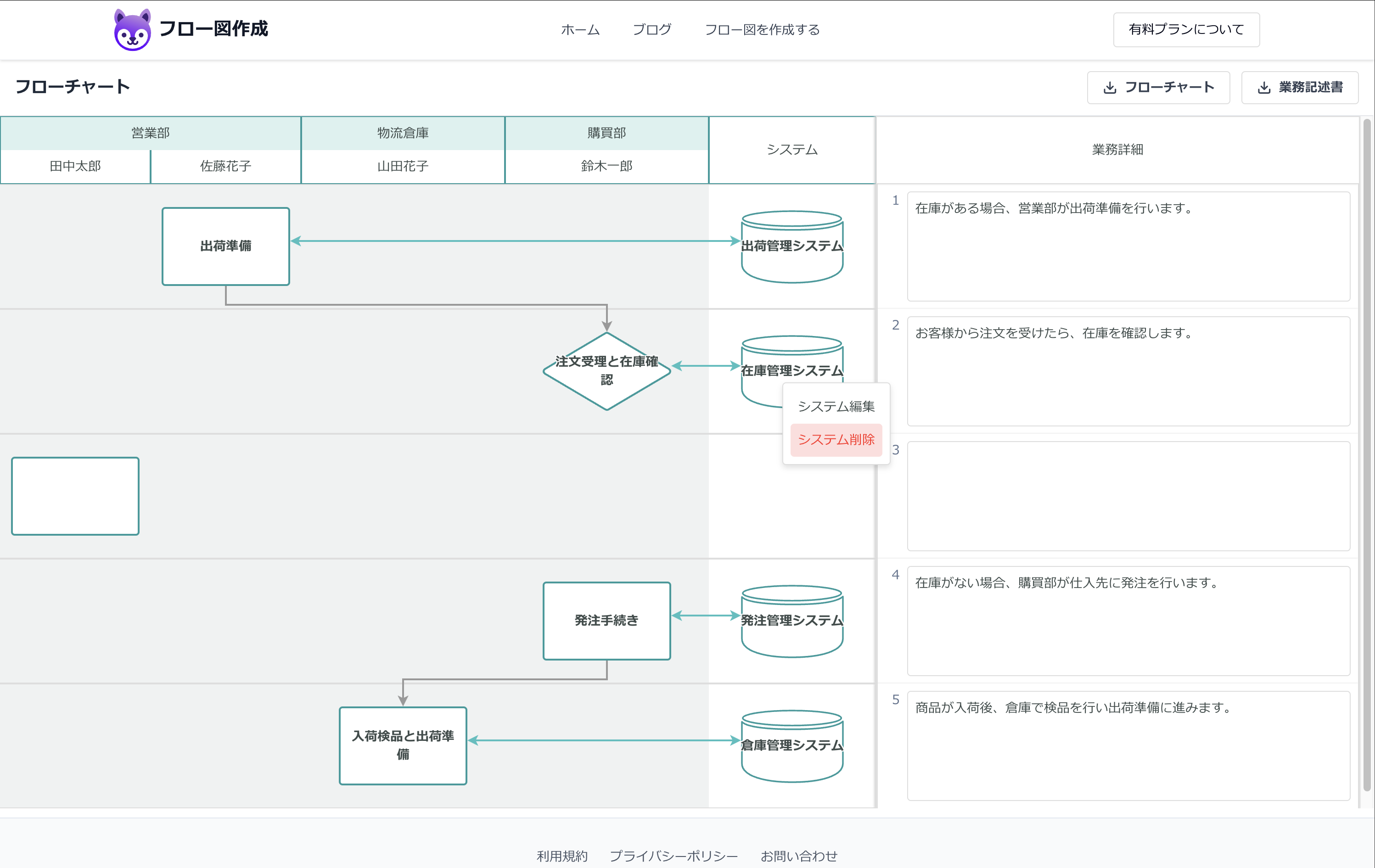Click the arrow linking 入荷検品 and 倉庫管理システム
The image size is (1375, 868).
pyautogui.click(x=604, y=741)
